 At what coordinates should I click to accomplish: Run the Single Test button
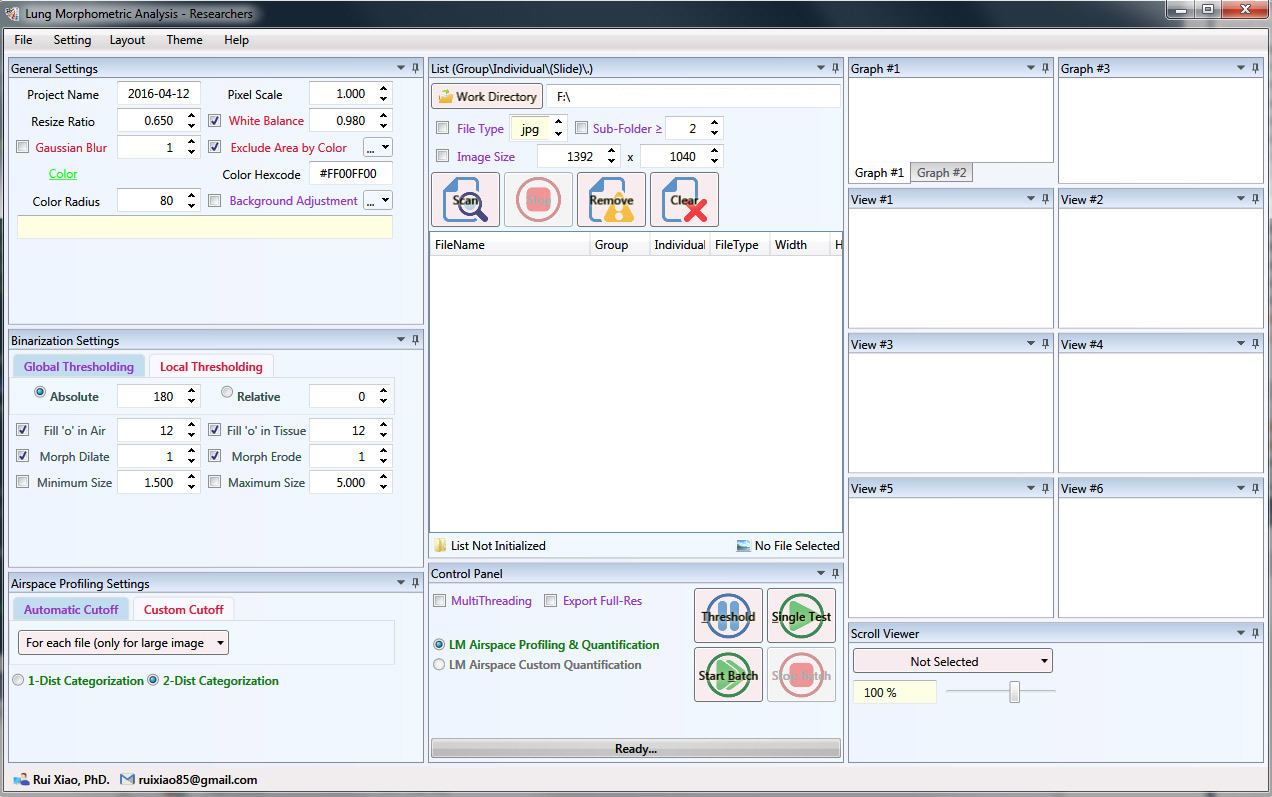tap(801, 616)
